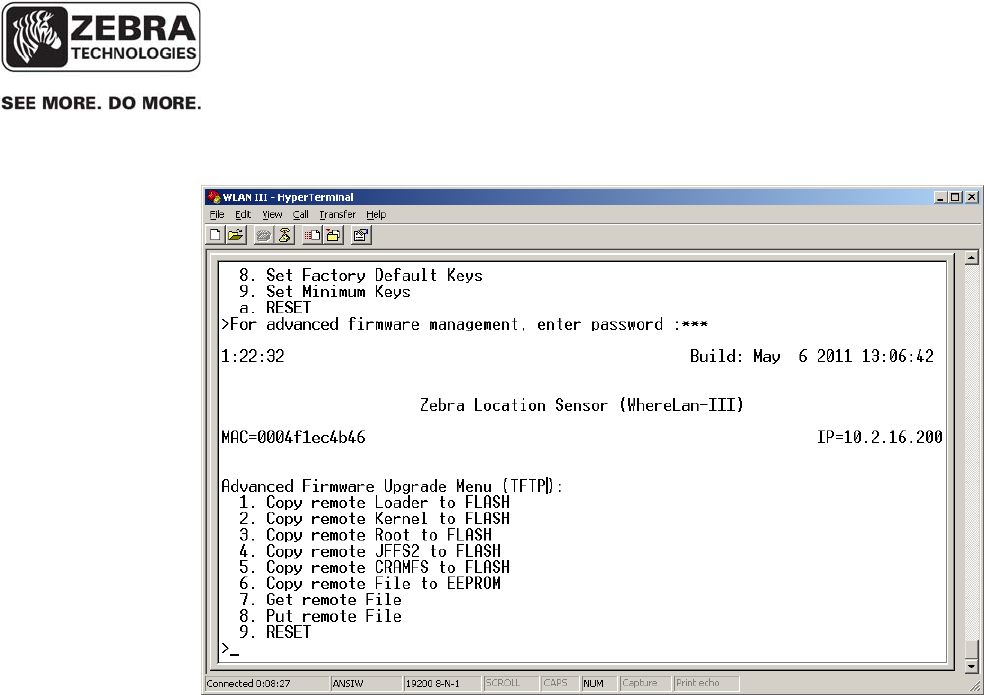984x695 pixels.
Task: Click the Zebra Technologies logo
Action: coord(101,37)
